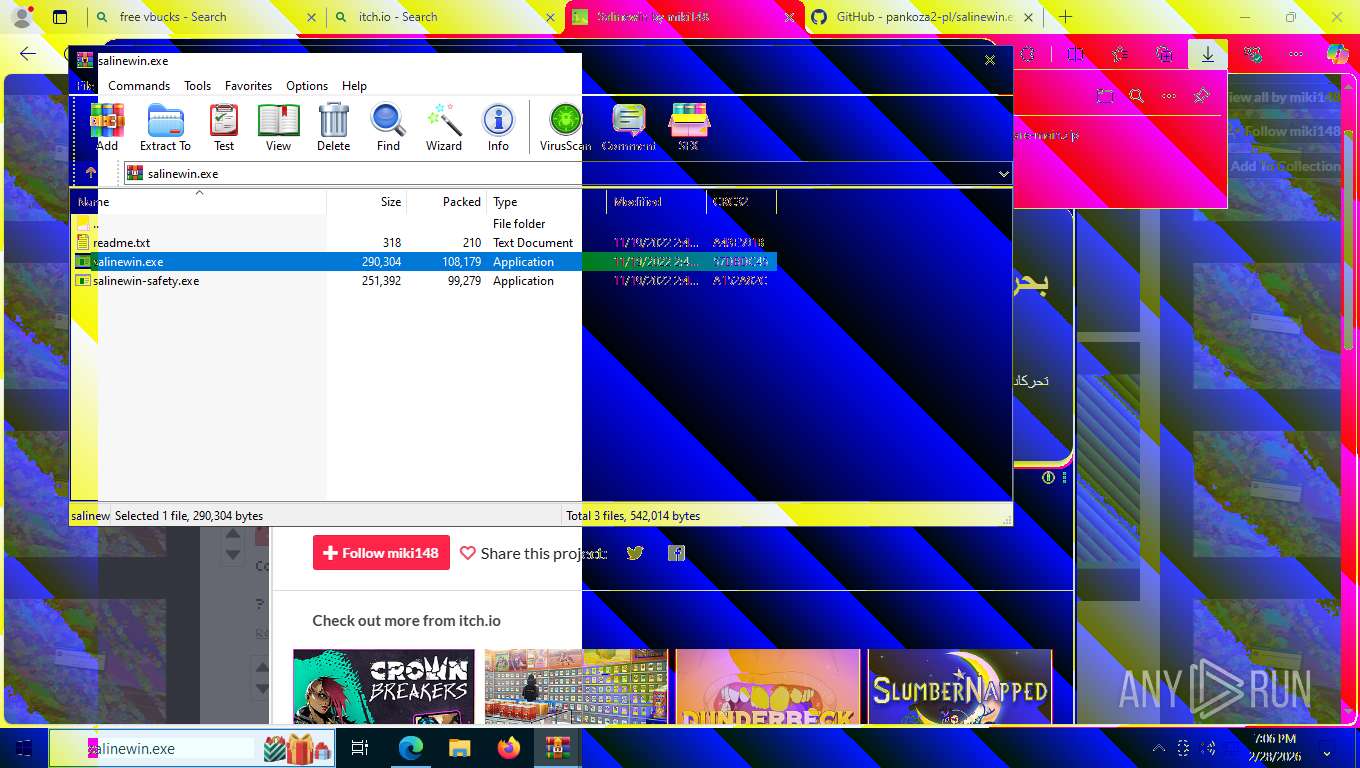Share project on Facebook icon
The image size is (1360, 768).
[x=677, y=553]
